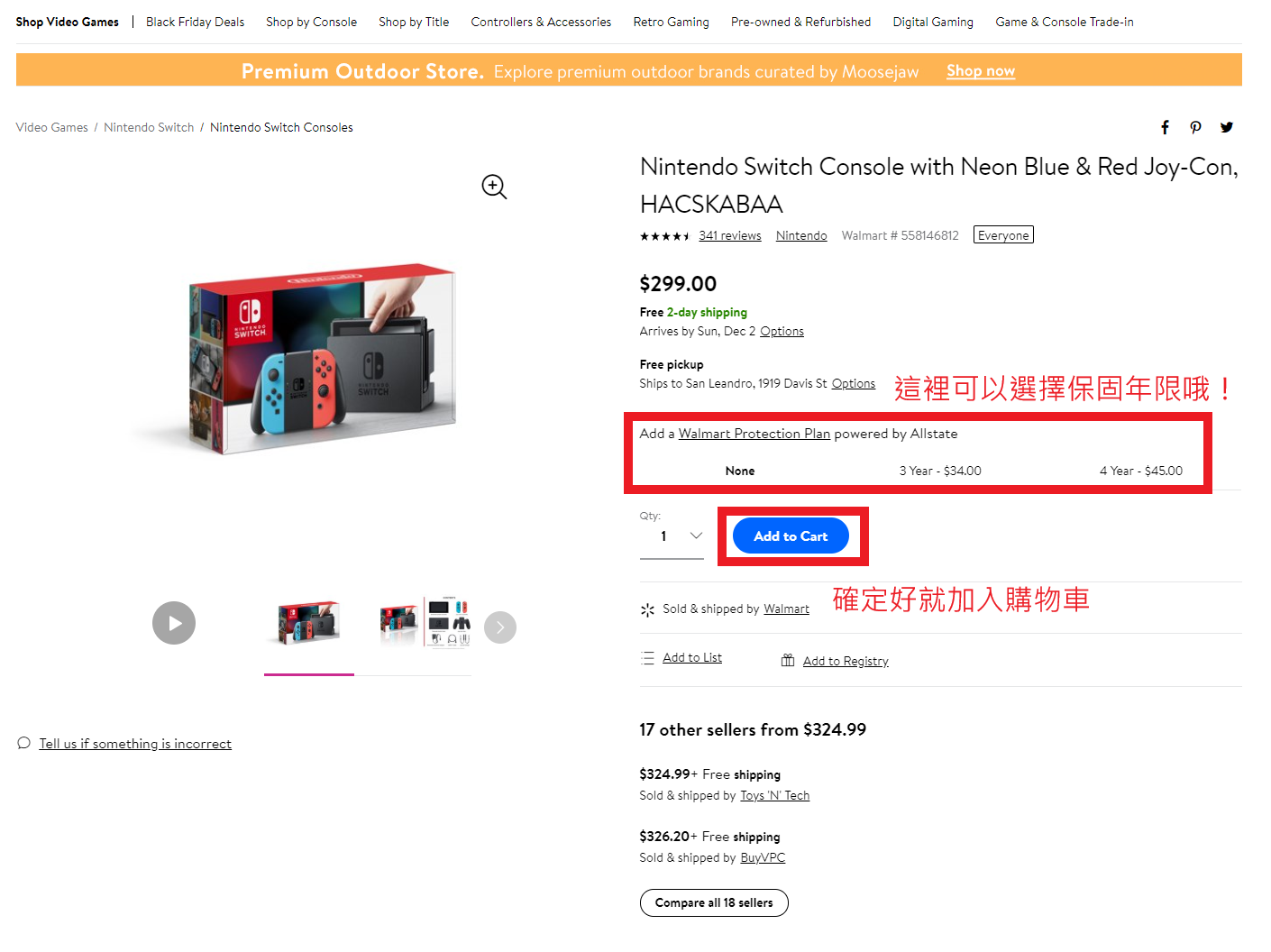Click the zoom magnifier icon on product image
The image size is (1271, 952).
[x=494, y=187]
